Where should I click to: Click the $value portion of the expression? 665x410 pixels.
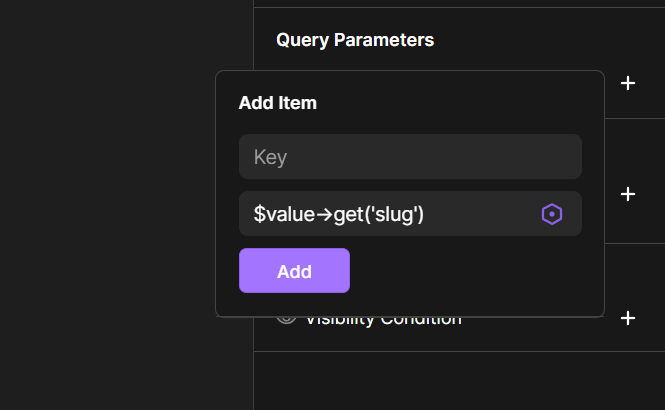(284, 214)
